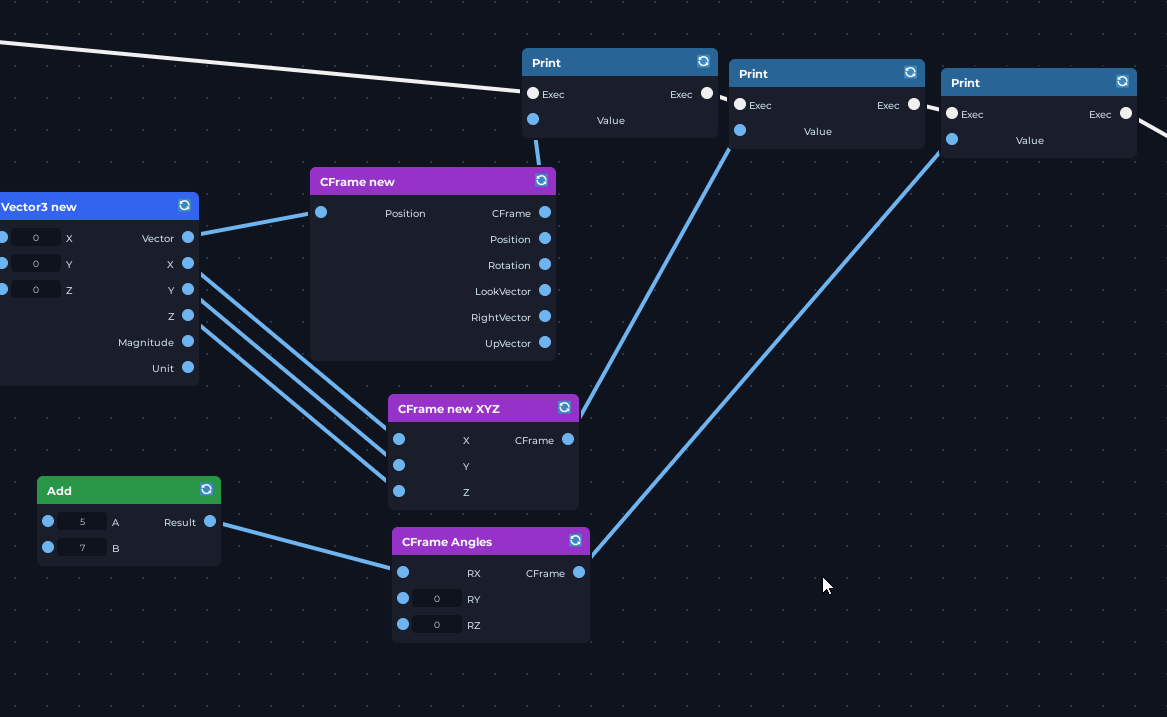Click Position output pin on CFrame new
The image size is (1167, 717).
545,238
